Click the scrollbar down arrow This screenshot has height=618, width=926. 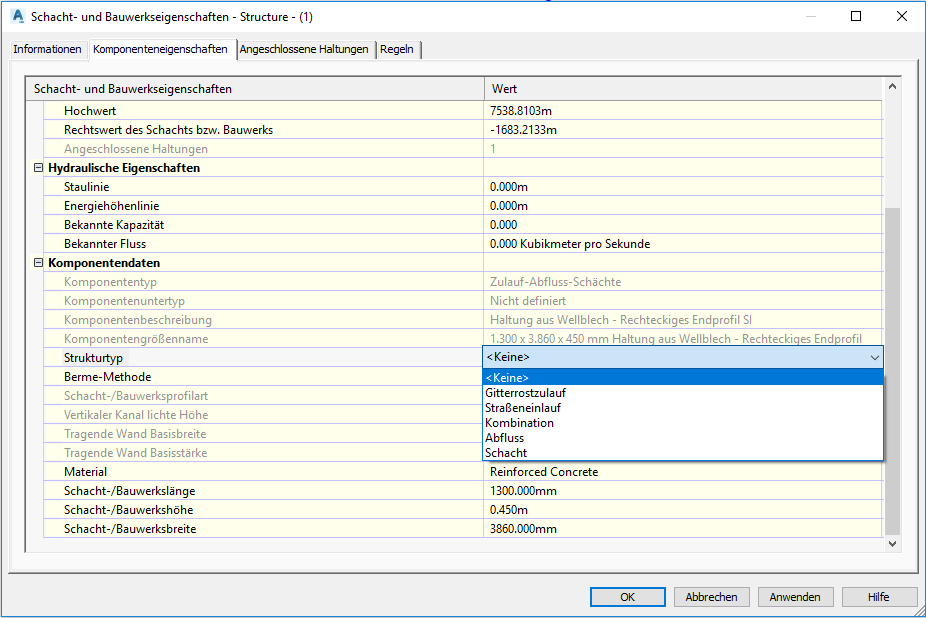893,543
